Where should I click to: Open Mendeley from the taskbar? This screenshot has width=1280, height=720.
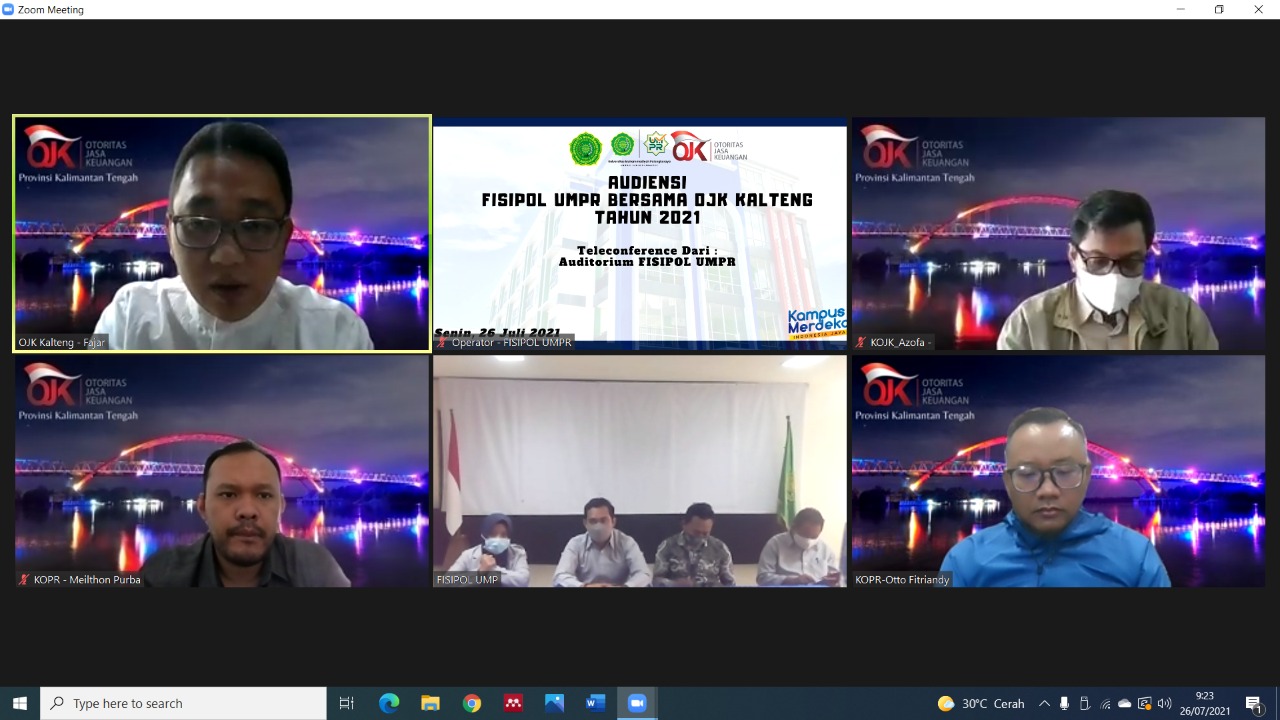pos(513,703)
